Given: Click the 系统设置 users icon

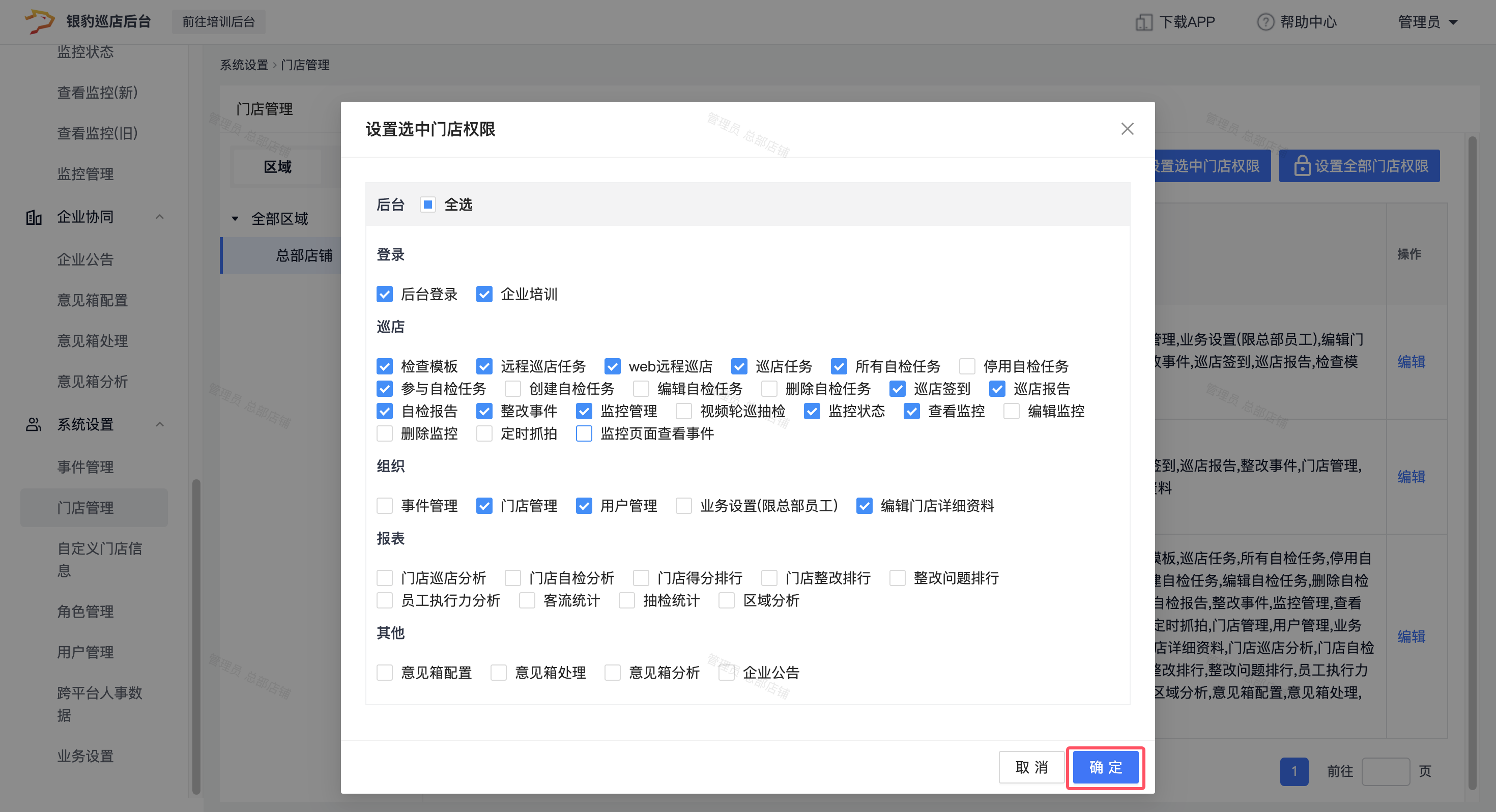Looking at the screenshot, I should (x=34, y=425).
